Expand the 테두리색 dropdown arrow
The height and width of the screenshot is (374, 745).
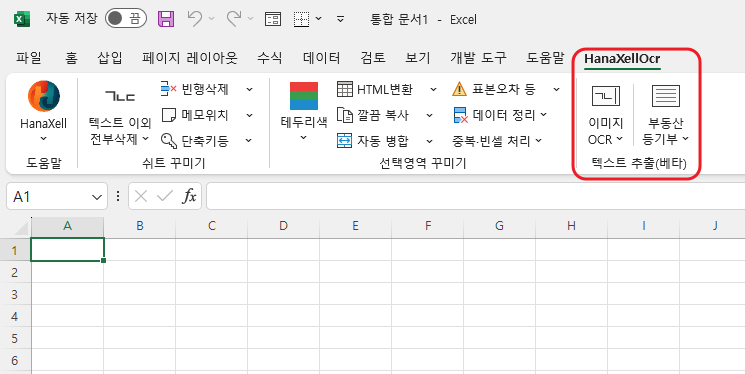point(304,138)
